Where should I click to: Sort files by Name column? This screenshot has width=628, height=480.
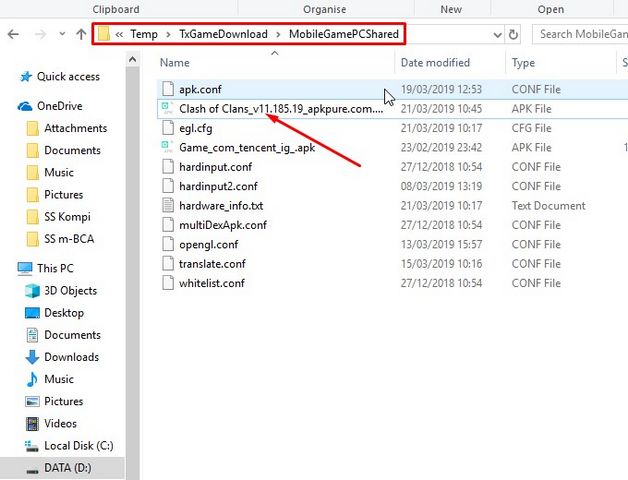pos(175,63)
